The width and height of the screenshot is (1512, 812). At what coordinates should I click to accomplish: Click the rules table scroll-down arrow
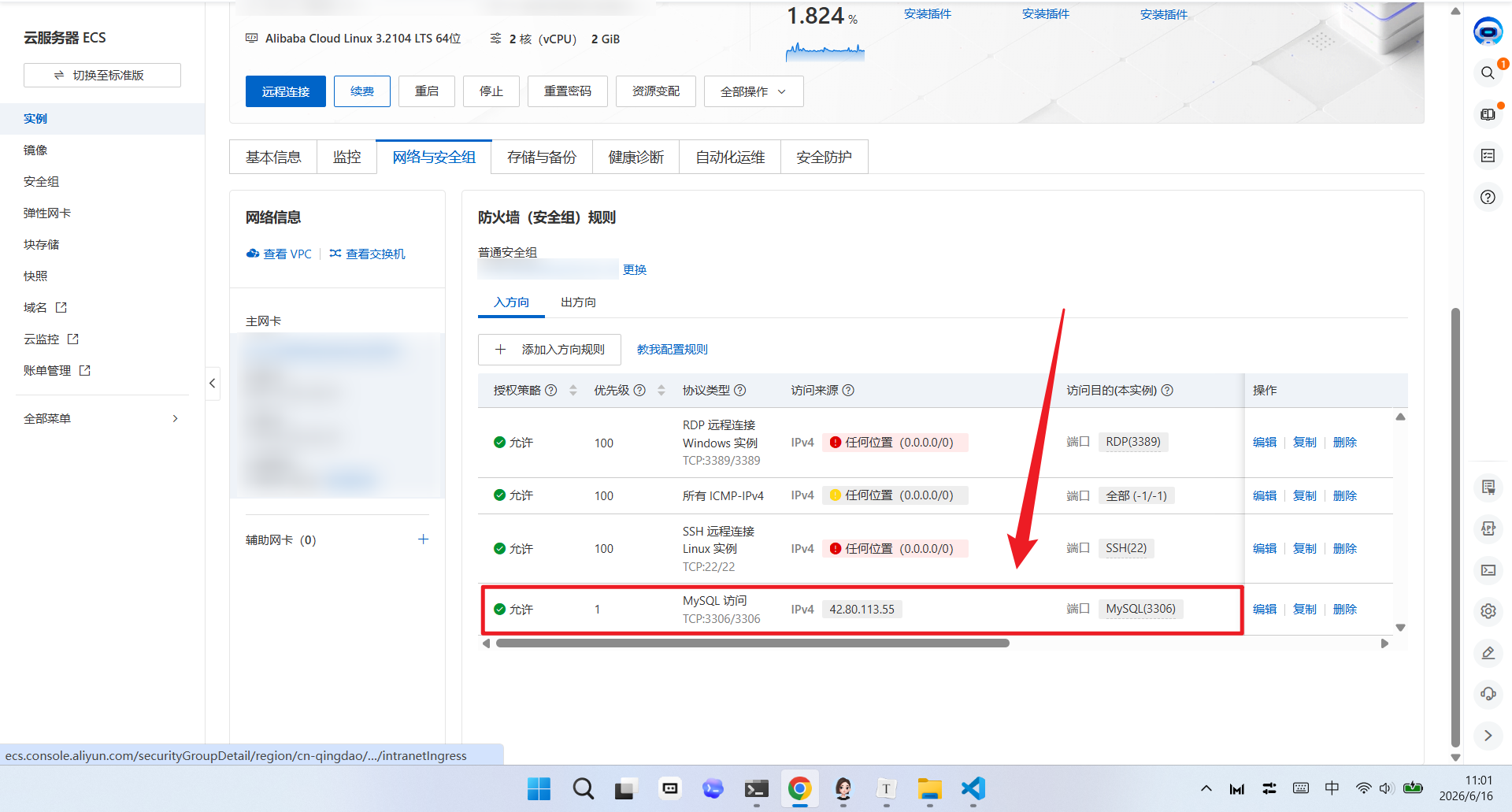(x=1400, y=628)
